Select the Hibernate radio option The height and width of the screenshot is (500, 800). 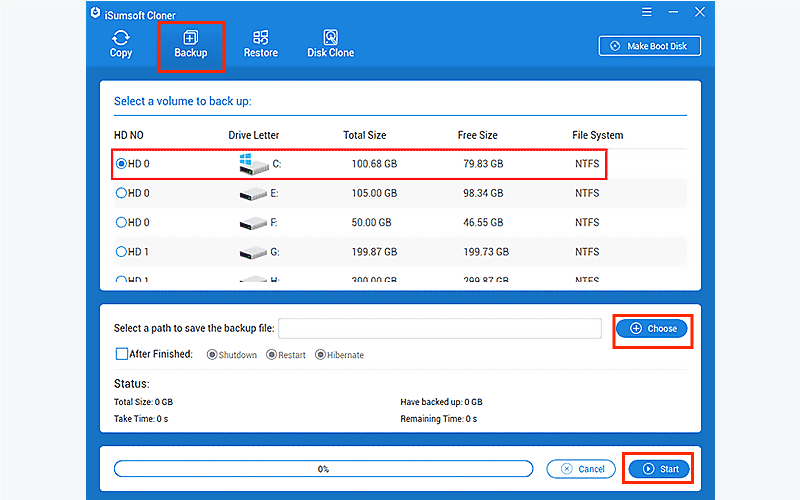point(320,355)
